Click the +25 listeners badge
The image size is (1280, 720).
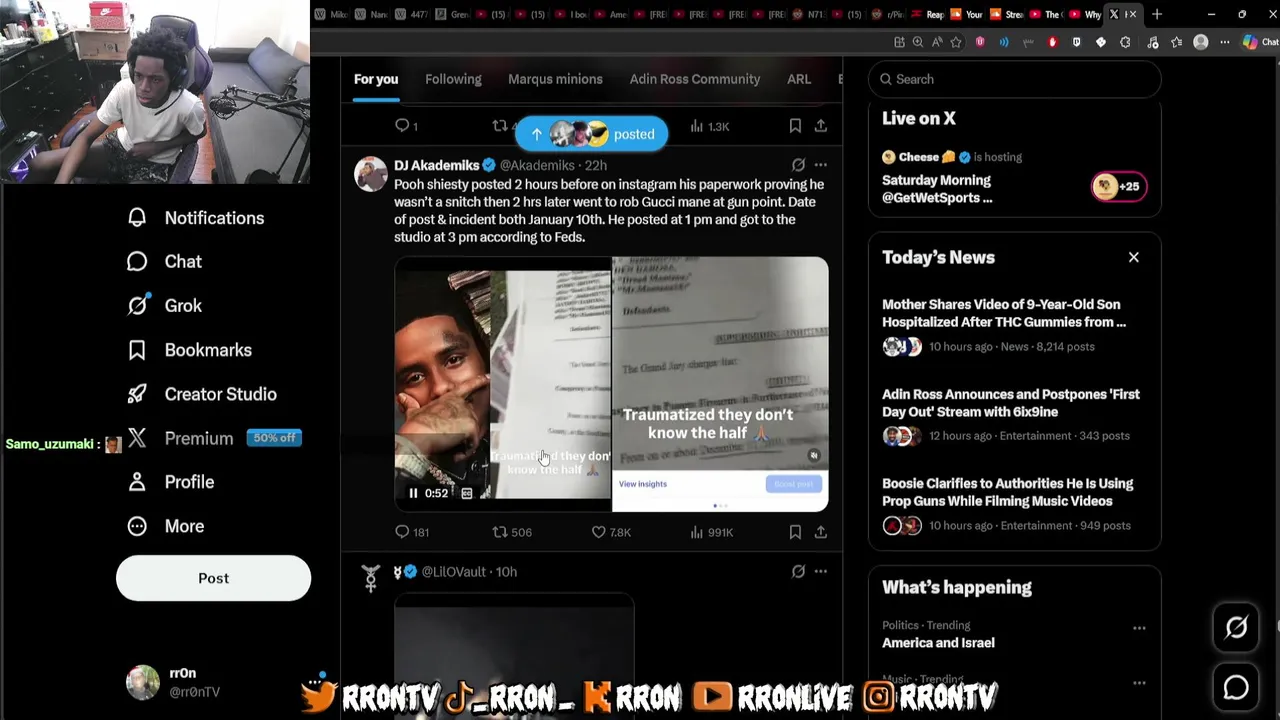click(x=1119, y=186)
